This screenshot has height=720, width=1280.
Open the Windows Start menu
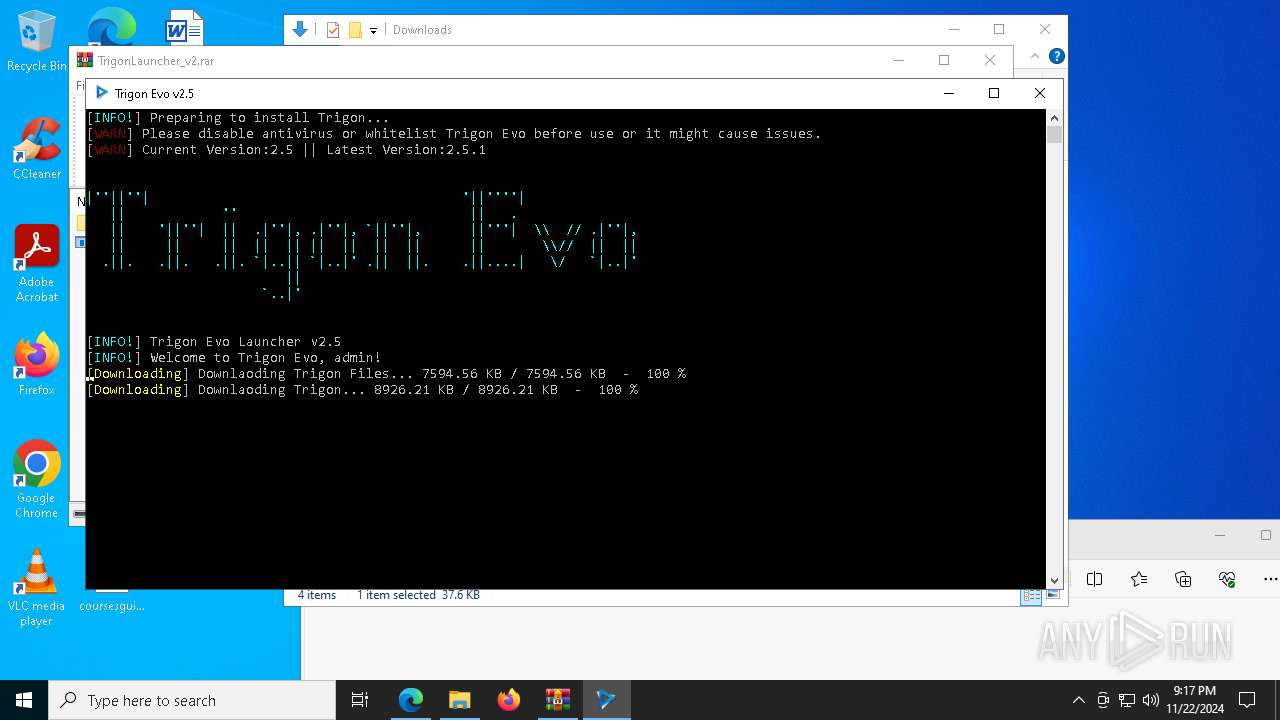point(24,700)
